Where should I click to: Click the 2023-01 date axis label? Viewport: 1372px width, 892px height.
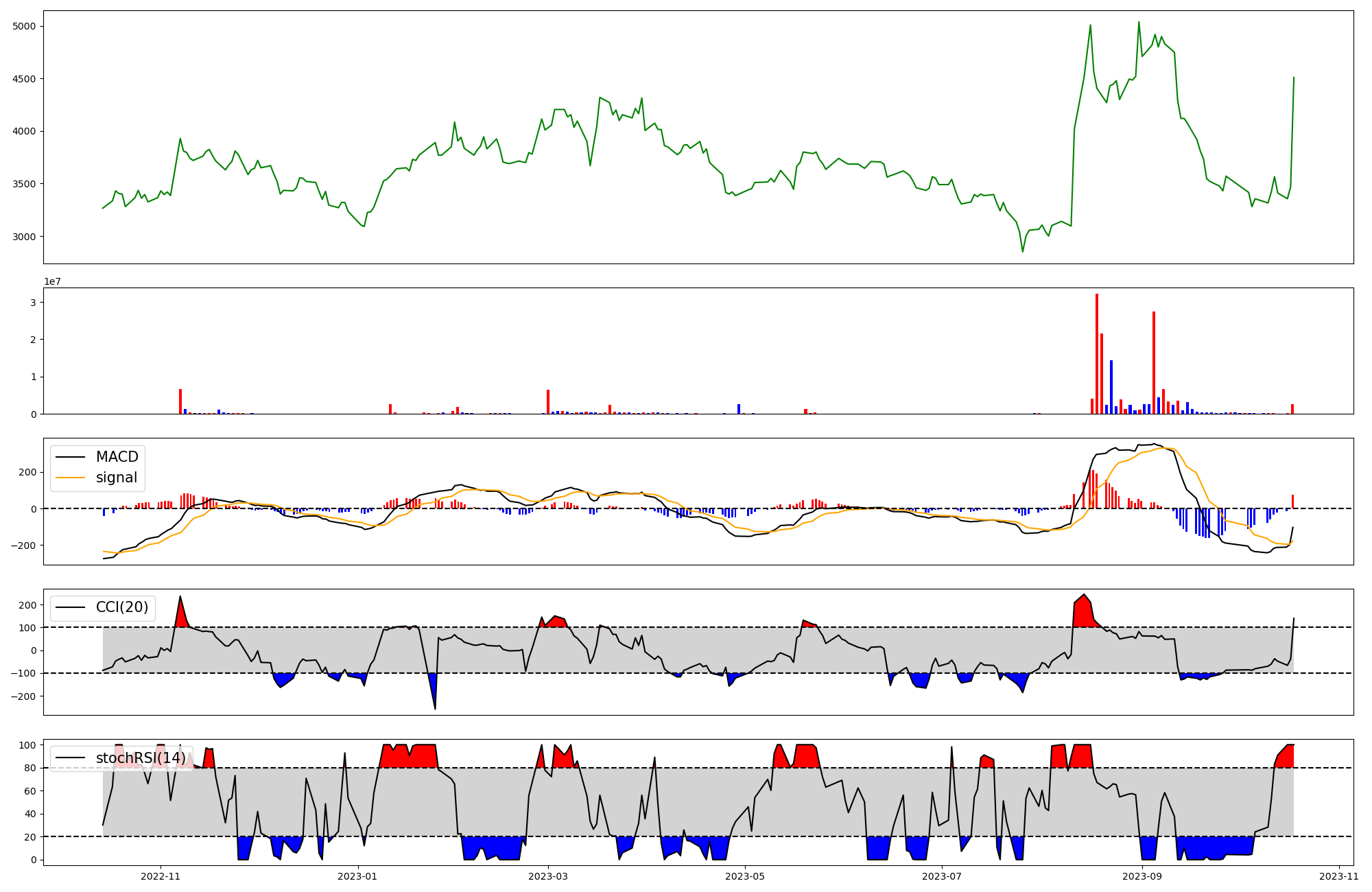click(x=358, y=876)
